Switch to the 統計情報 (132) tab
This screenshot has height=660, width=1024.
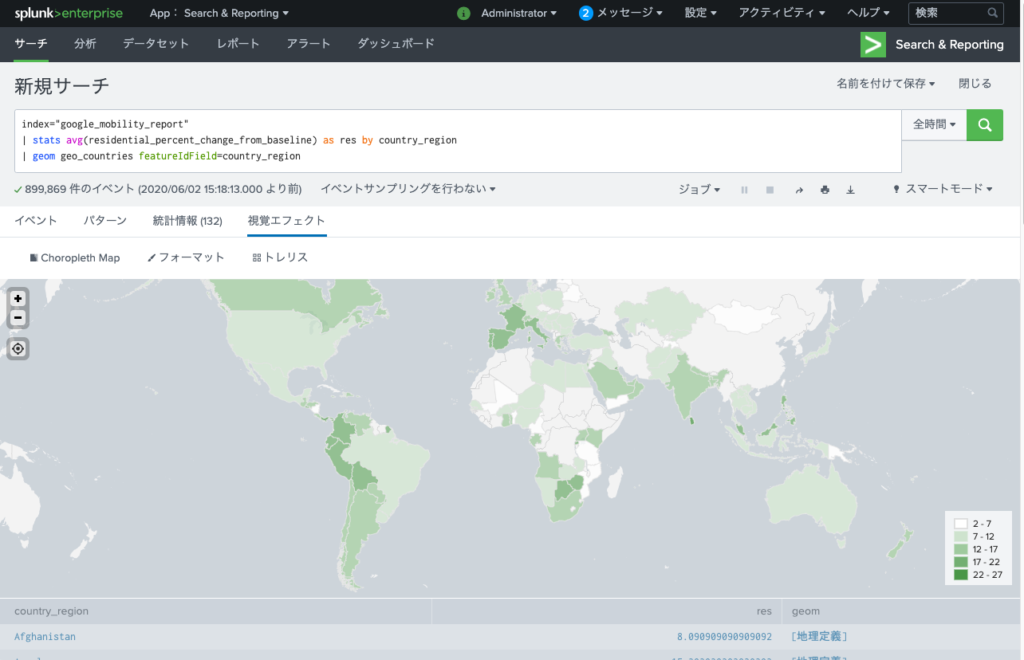click(187, 220)
